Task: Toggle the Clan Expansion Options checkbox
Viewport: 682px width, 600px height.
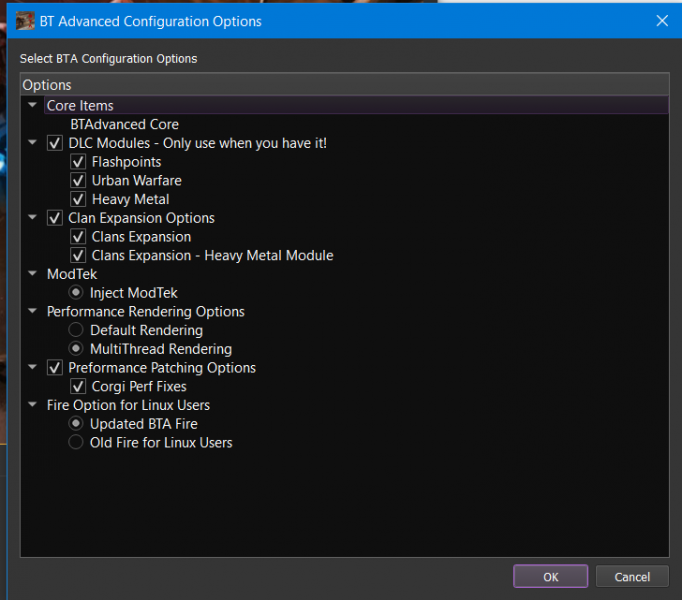Action: [x=55, y=218]
